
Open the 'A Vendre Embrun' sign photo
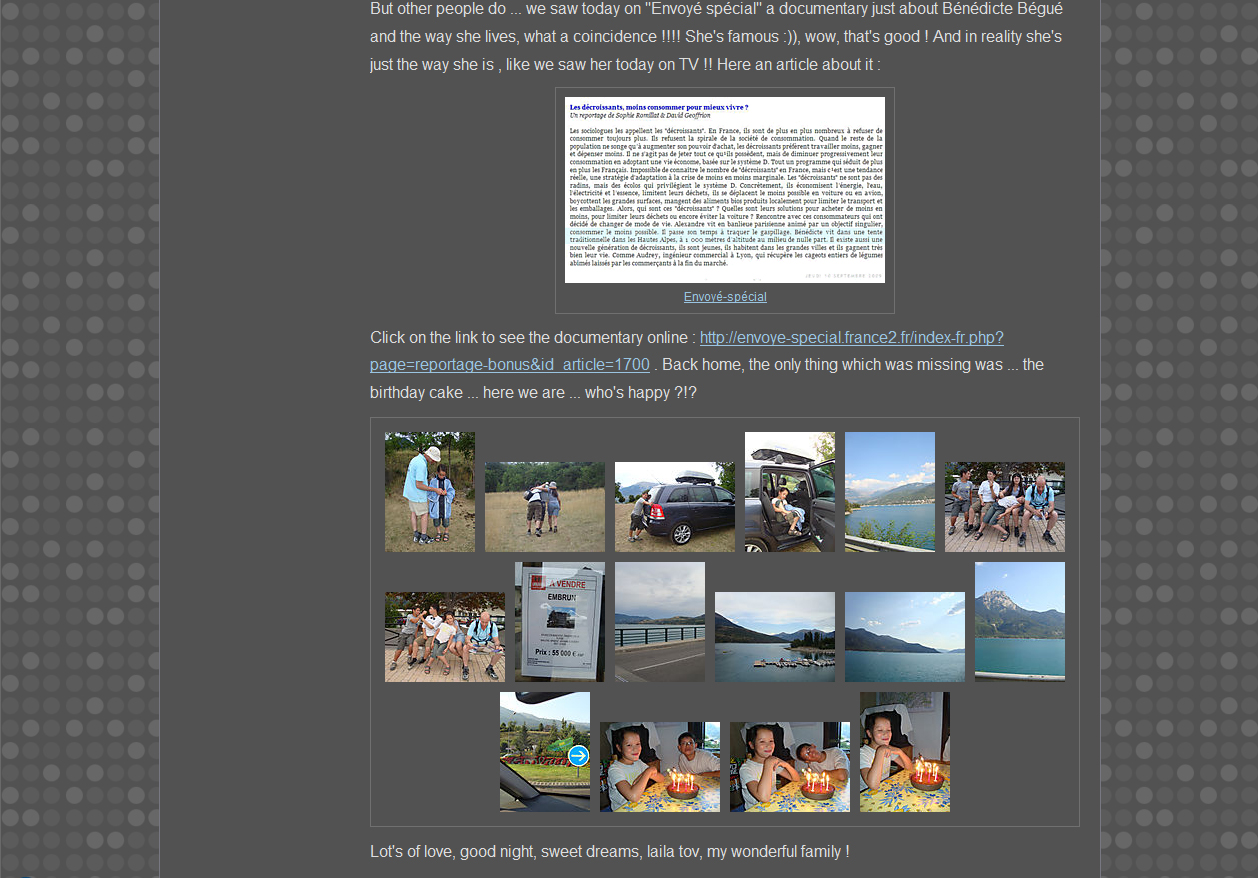(x=560, y=622)
